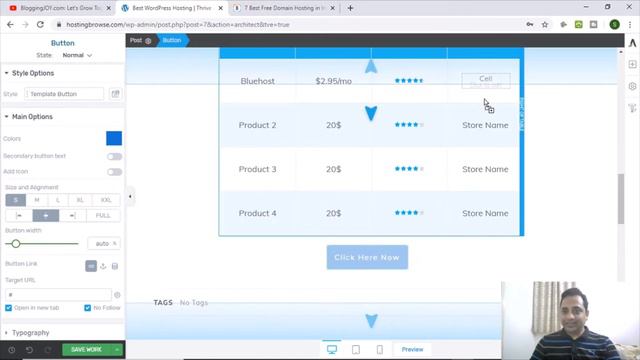640x360 pixels.
Task: Switch to desktop preview mode
Action: [x=332, y=349]
